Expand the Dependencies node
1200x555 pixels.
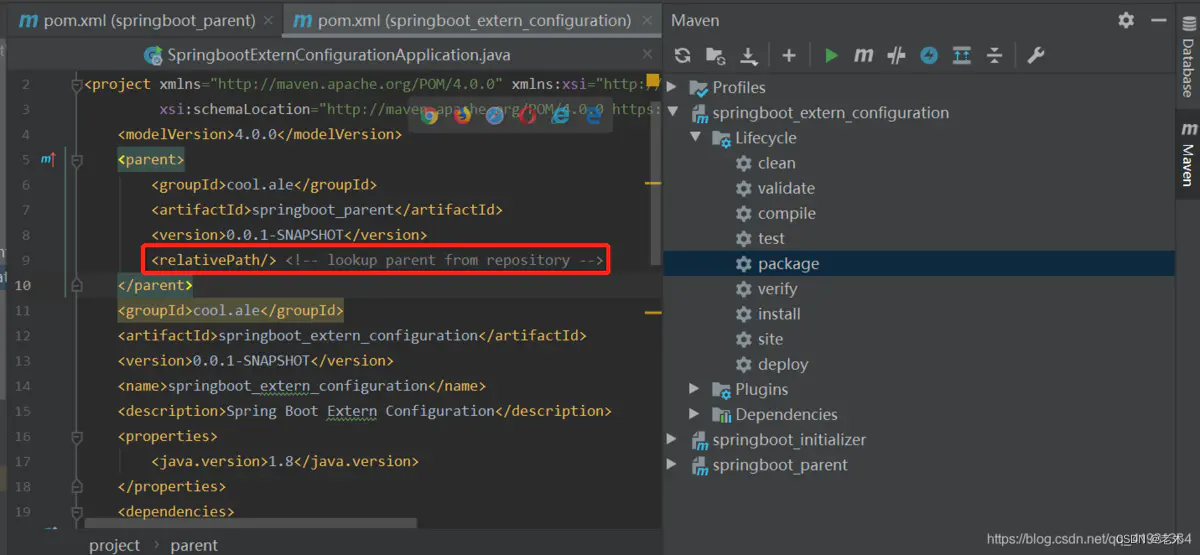695,414
